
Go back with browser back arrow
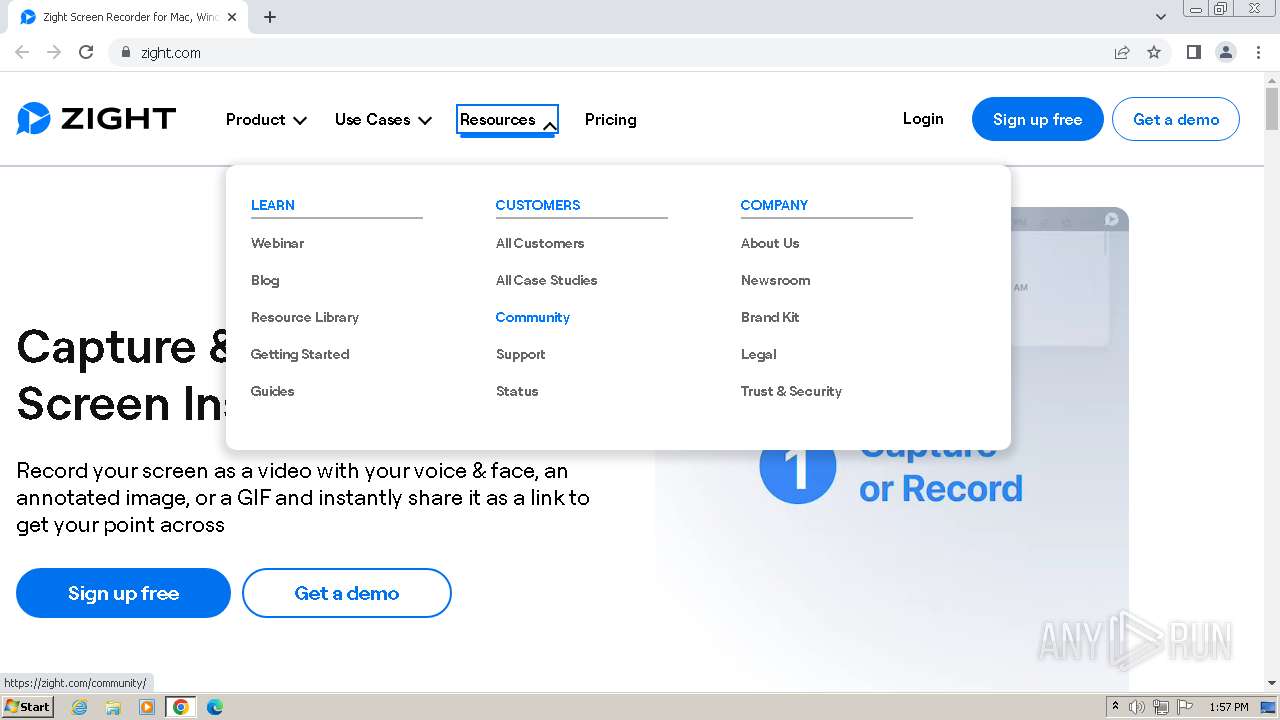coord(22,52)
